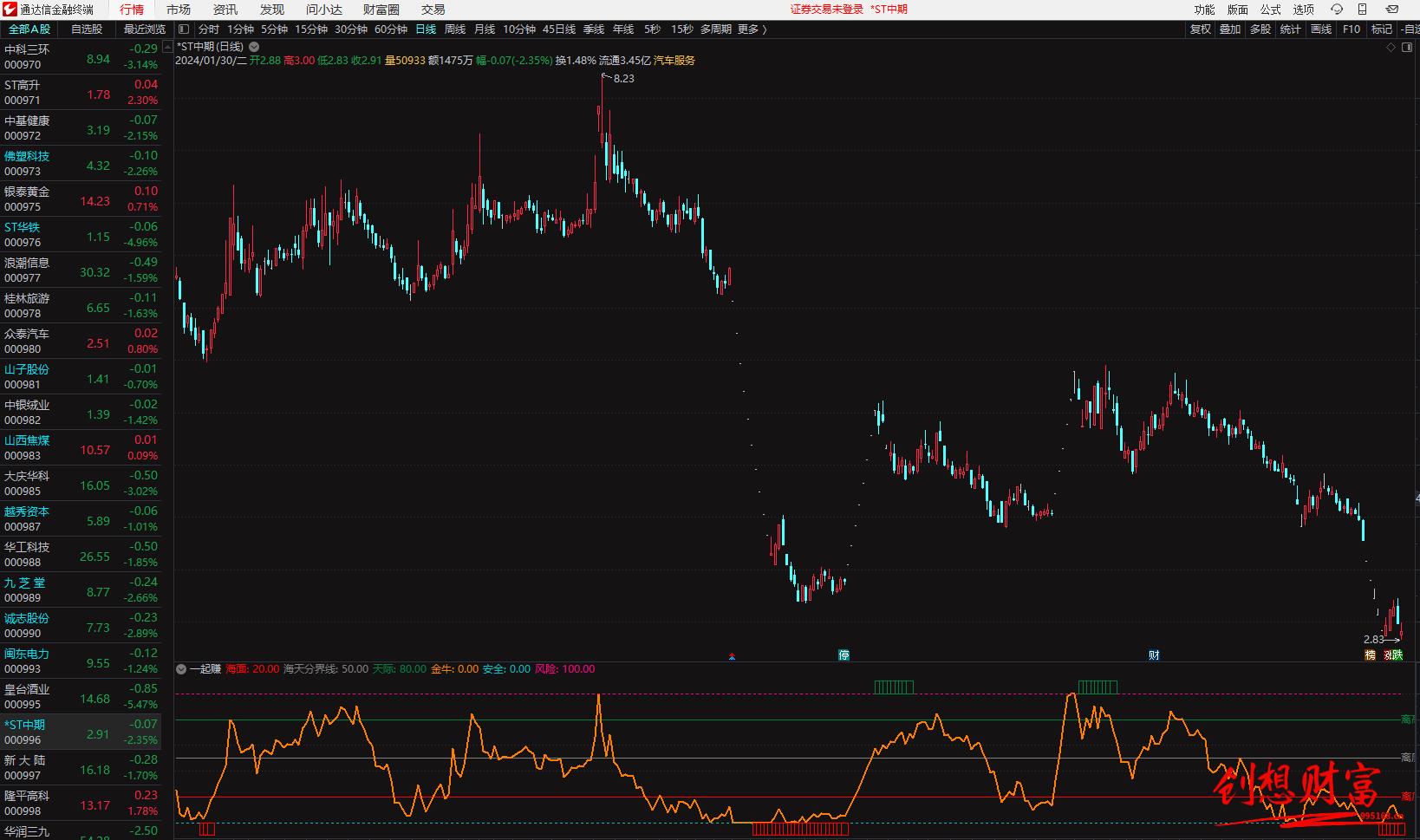Expand the 一起赚 indicator dropdown arrow
Viewport: 1420px width, 840px height.
[x=181, y=669]
